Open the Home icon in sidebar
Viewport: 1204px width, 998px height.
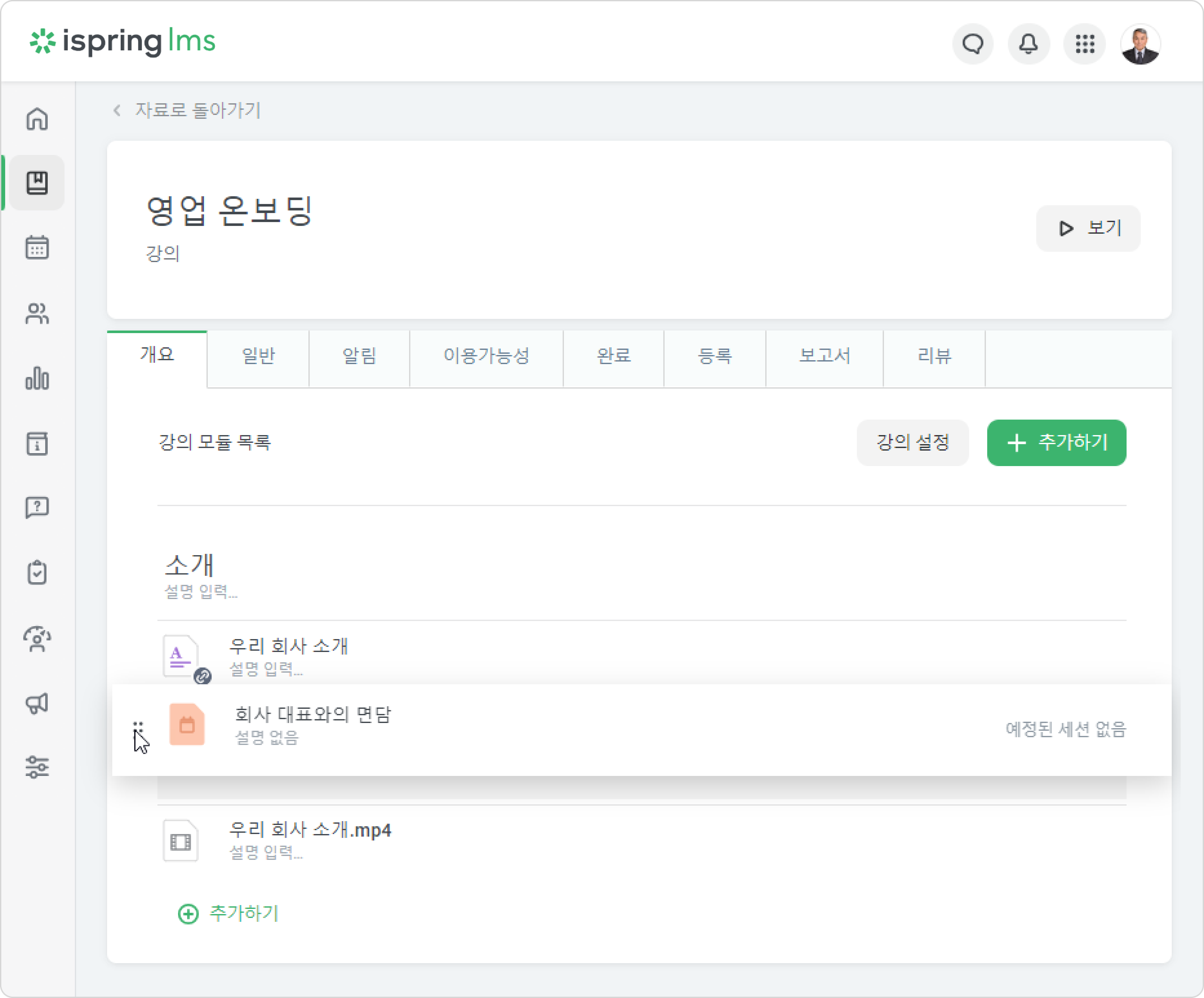click(x=37, y=119)
